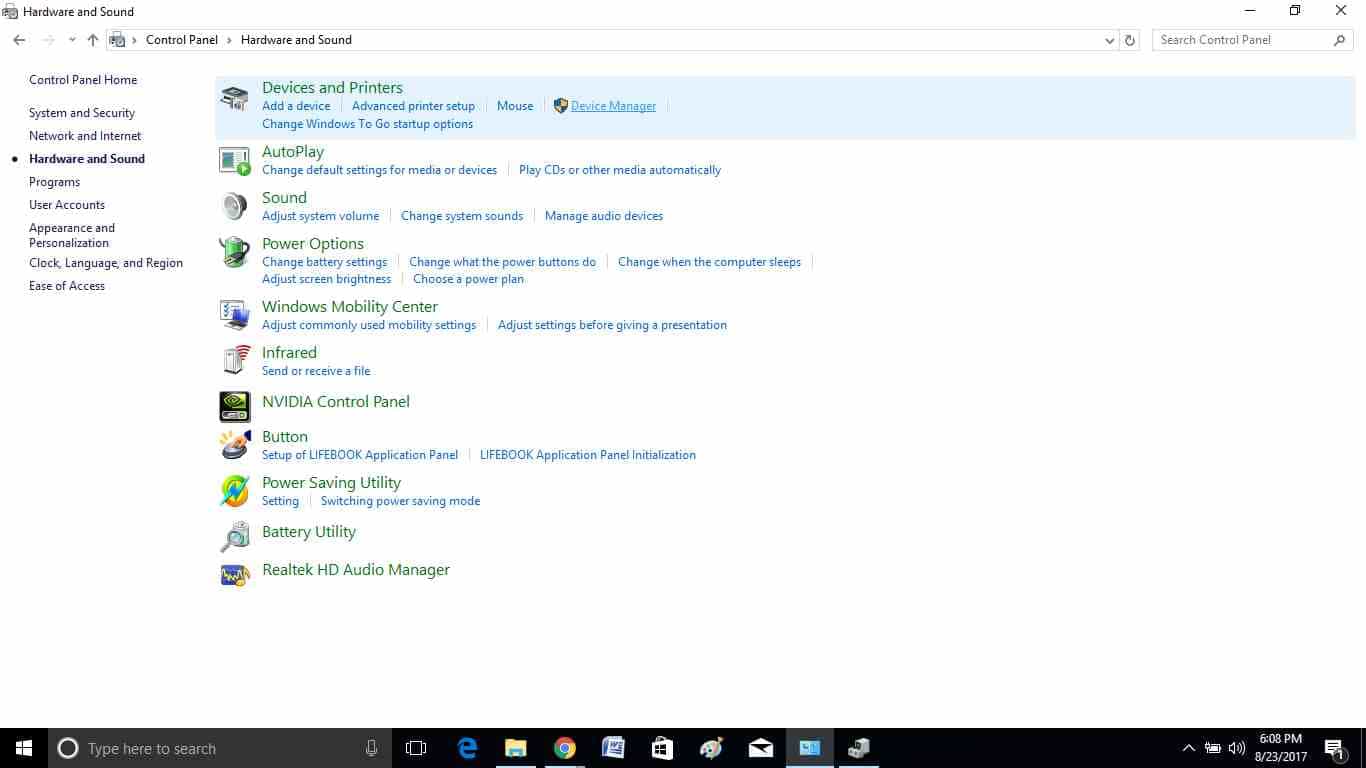
Task: Click the Realtek HD Audio Manager icon
Action: click(x=234, y=575)
